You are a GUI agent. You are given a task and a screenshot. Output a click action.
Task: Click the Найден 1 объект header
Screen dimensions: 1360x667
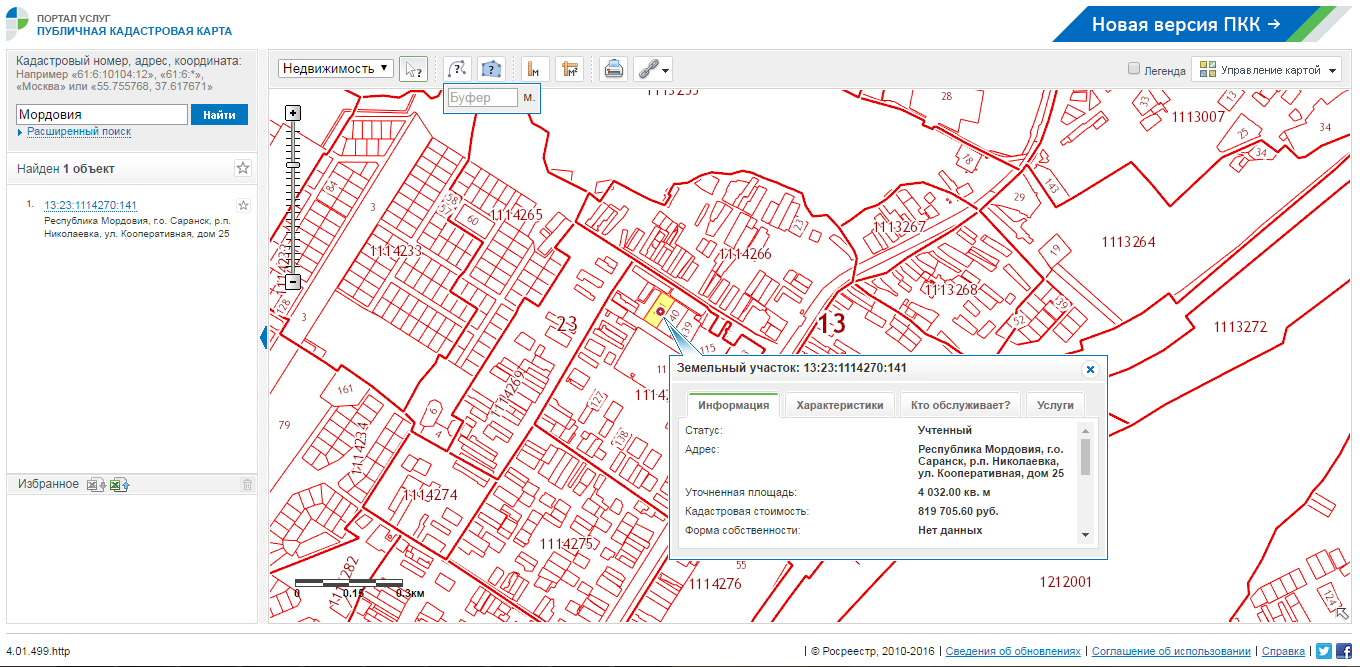[x=66, y=168]
